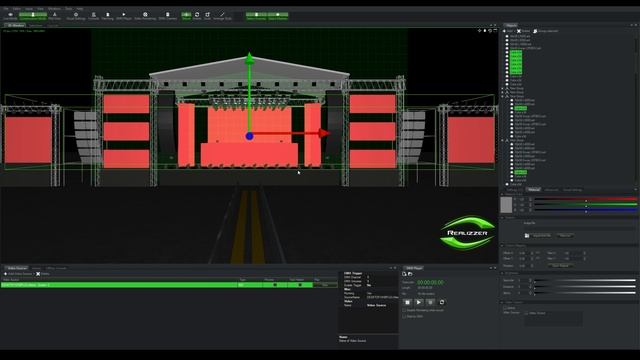
Task: Collapse the RGB diffuse color section
Action: coord(502,195)
